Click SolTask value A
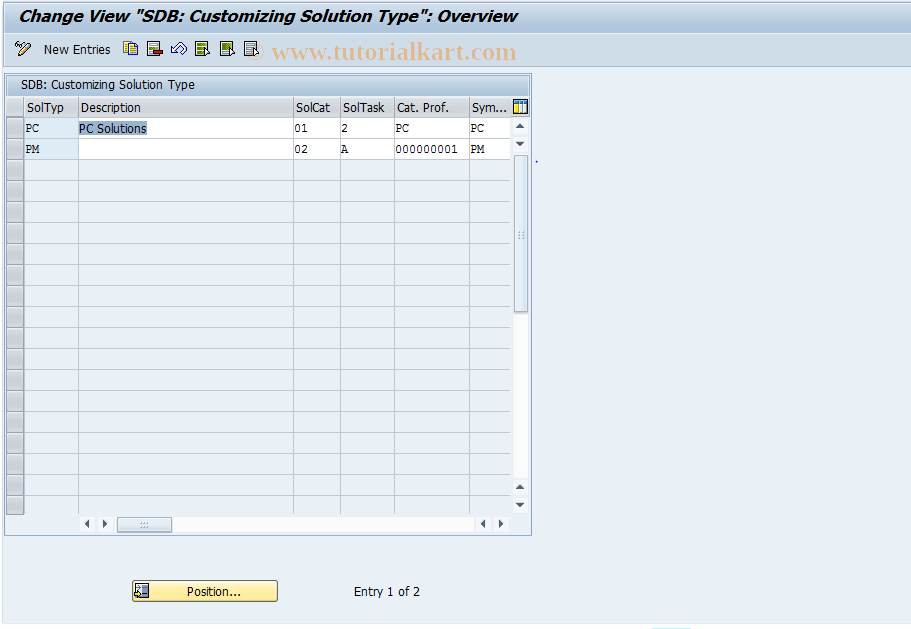Screen dimensions: 911x629 click(367, 149)
